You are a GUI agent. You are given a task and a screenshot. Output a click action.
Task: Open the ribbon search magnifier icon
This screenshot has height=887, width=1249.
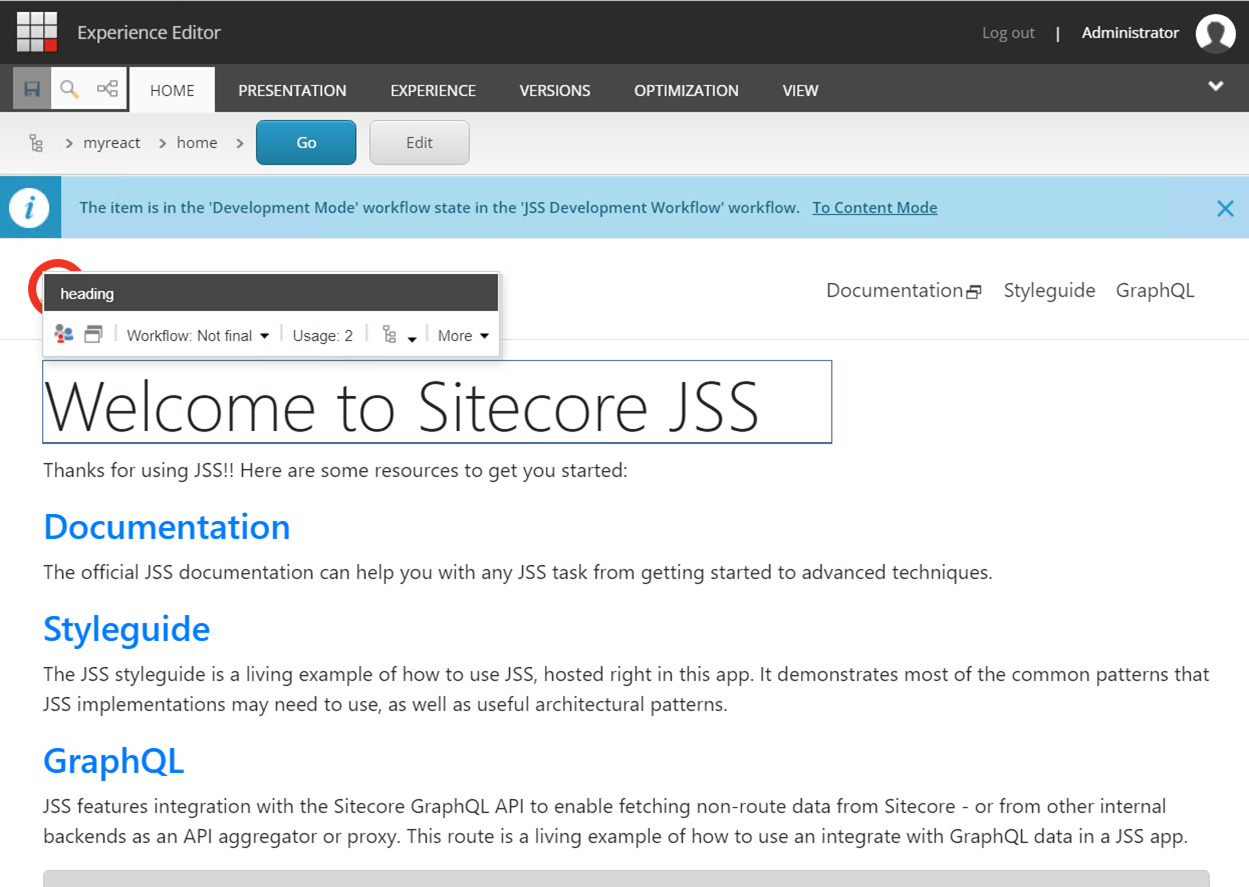(x=69, y=89)
